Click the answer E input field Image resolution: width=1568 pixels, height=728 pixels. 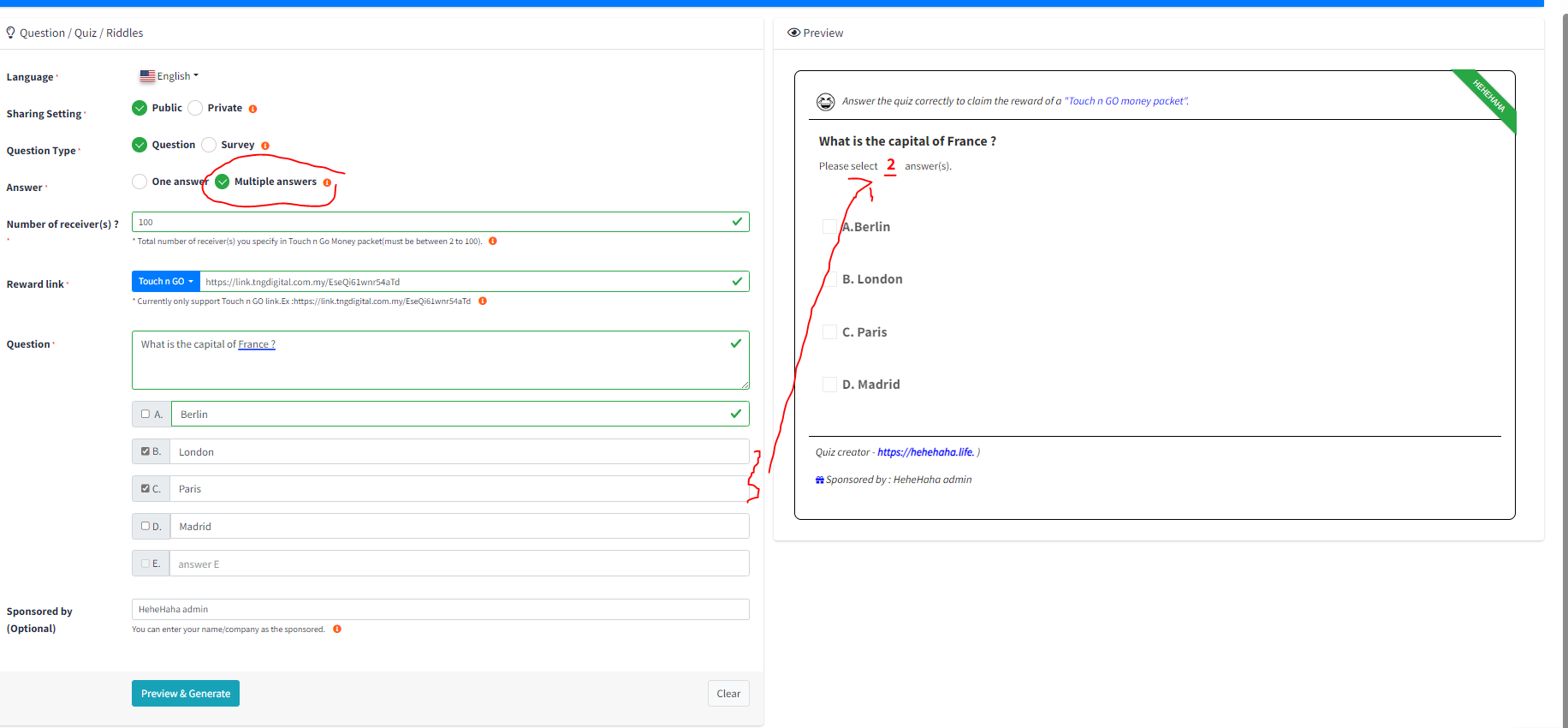click(x=460, y=564)
